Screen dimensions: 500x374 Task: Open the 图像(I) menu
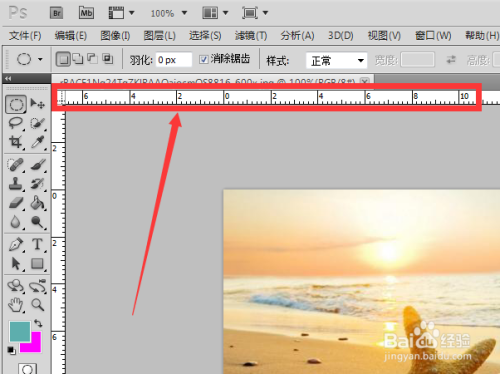[x=115, y=35]
